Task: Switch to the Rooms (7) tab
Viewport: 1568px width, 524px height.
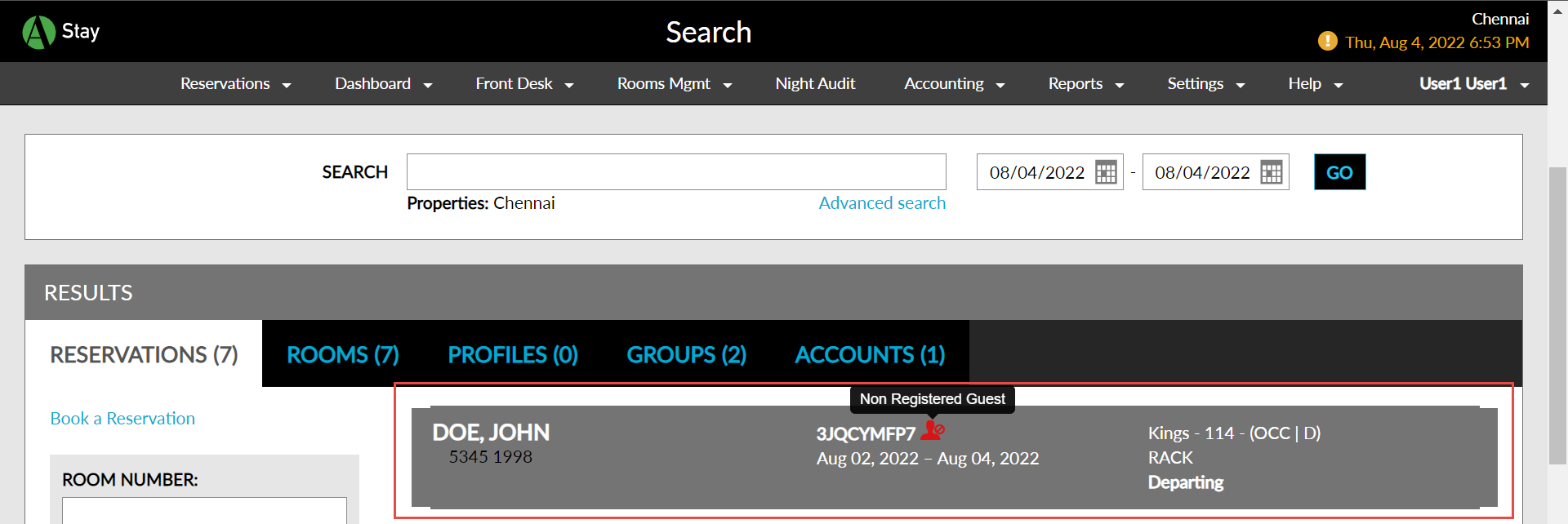Action: click(x=343, y=355)
